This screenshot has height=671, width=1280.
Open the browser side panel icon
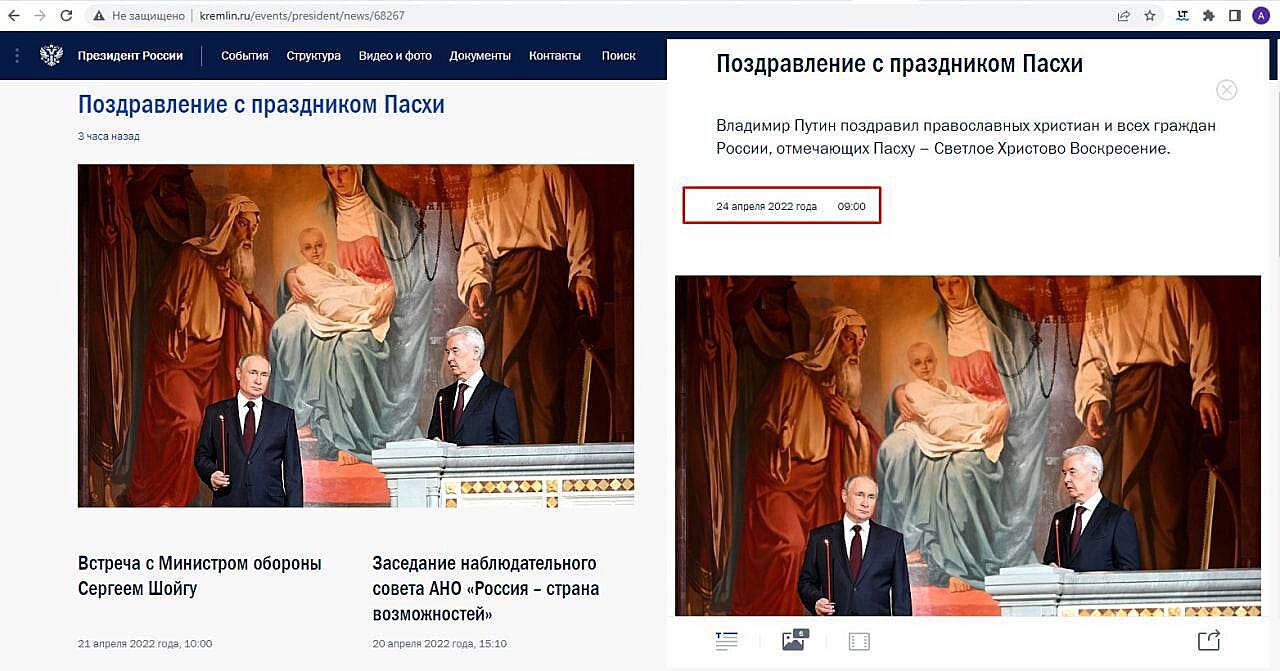click(1235, 16)
